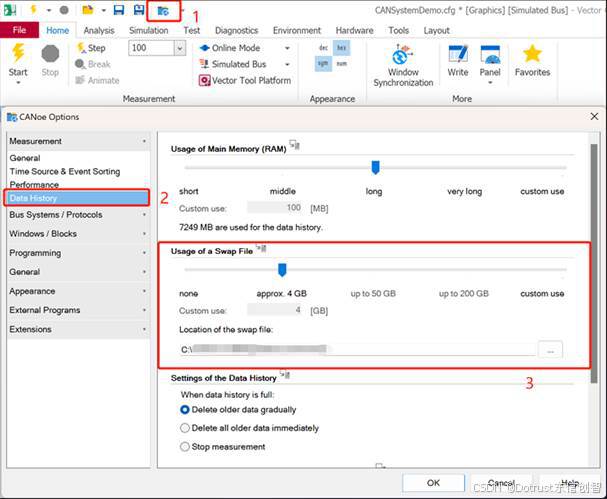Click the Stop circle icon in quick access toolbar

pos(64,10)
